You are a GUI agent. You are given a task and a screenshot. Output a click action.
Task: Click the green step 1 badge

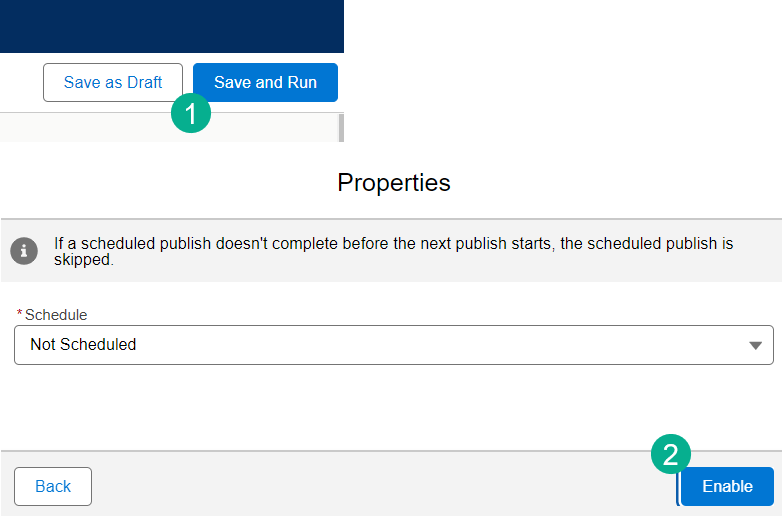coord(191,112)
